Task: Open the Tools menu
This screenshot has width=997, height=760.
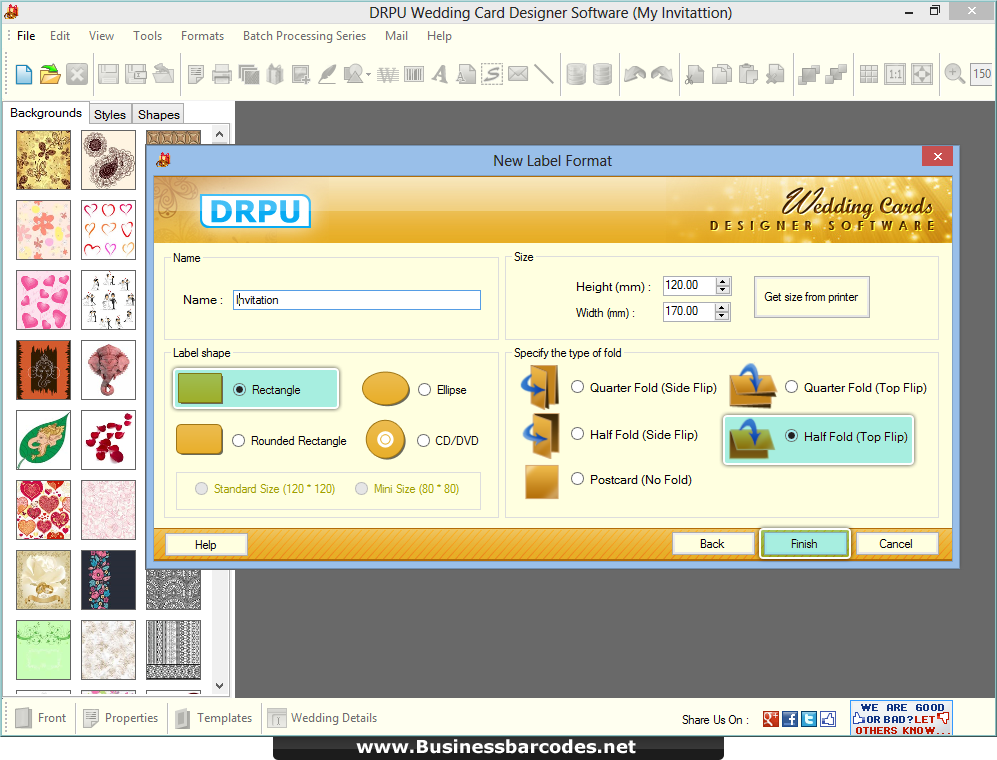Action: tap(148, 36)
